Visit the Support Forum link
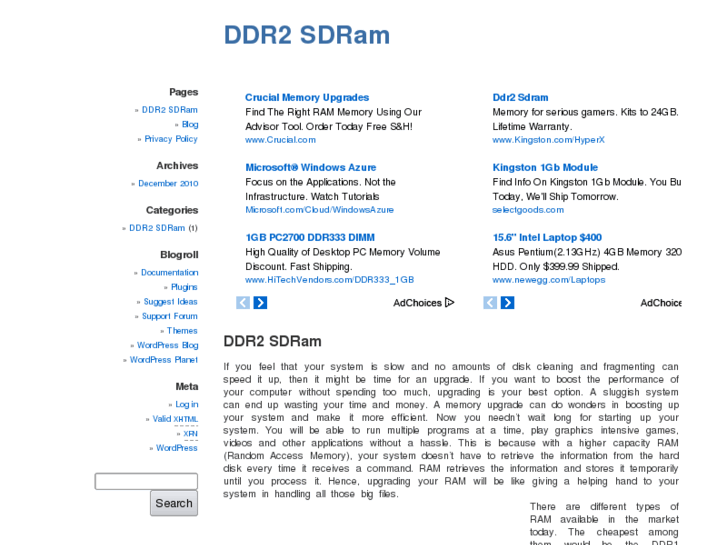 (x=169, y=316)
